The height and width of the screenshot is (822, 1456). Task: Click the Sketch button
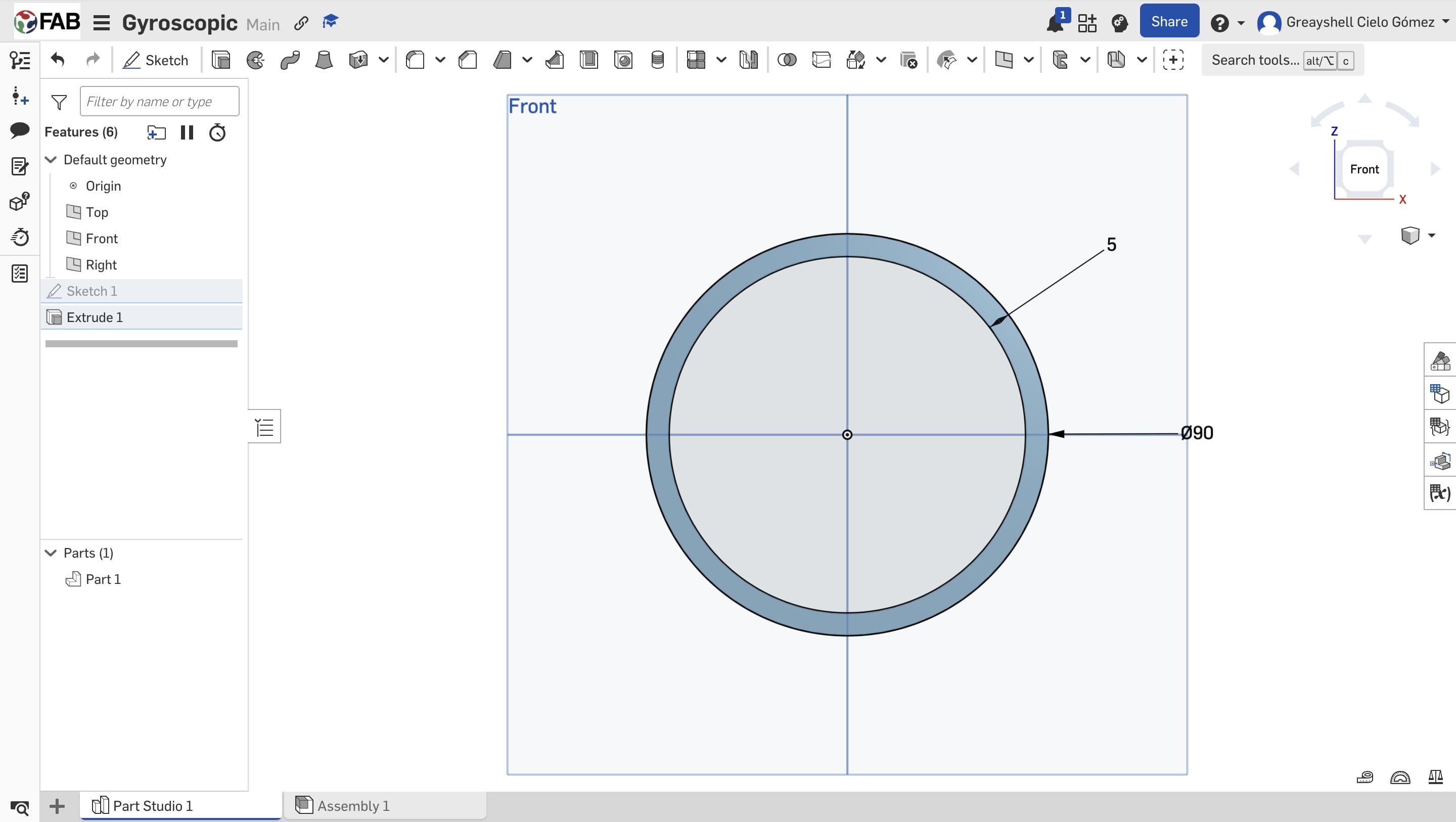(x=155, y=60)
